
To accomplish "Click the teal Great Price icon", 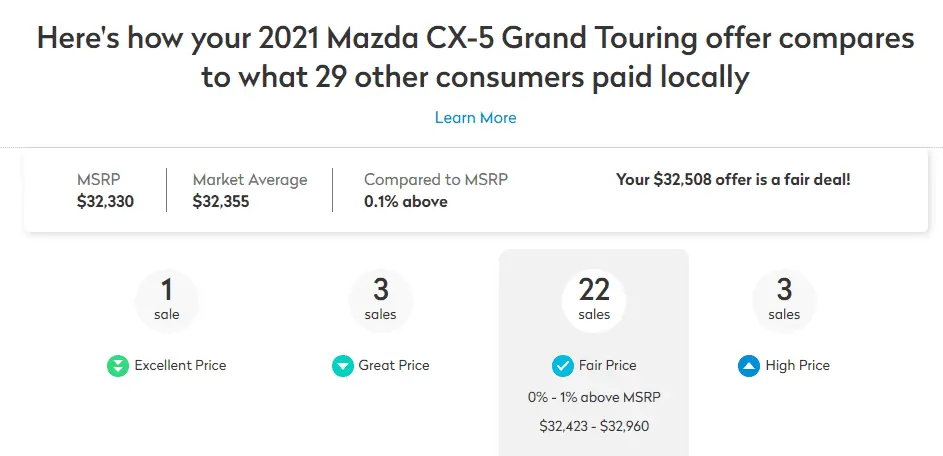I will coord(343,366).
